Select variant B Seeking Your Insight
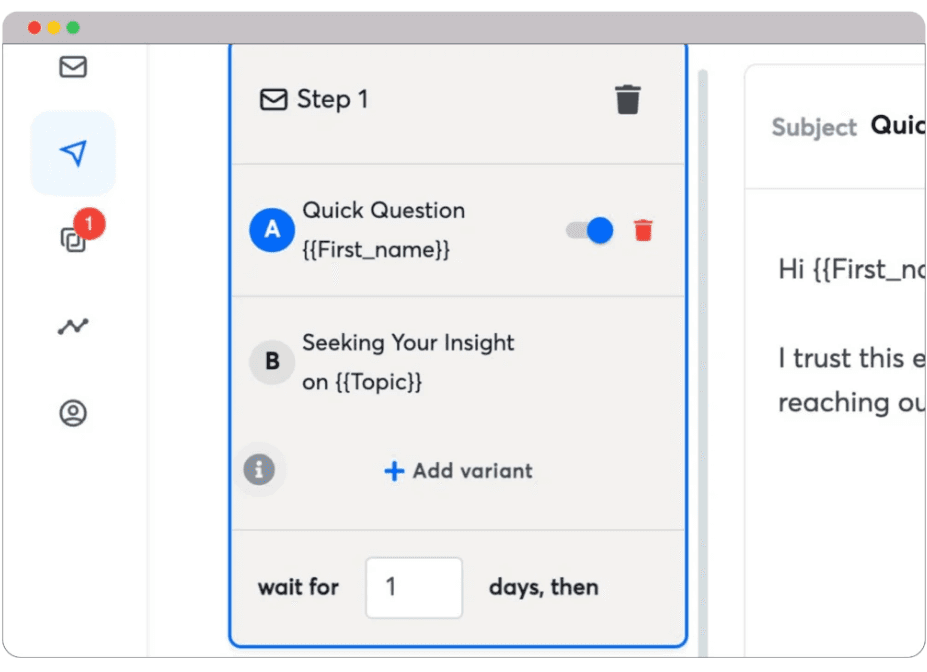 click(x=408, y=362)
